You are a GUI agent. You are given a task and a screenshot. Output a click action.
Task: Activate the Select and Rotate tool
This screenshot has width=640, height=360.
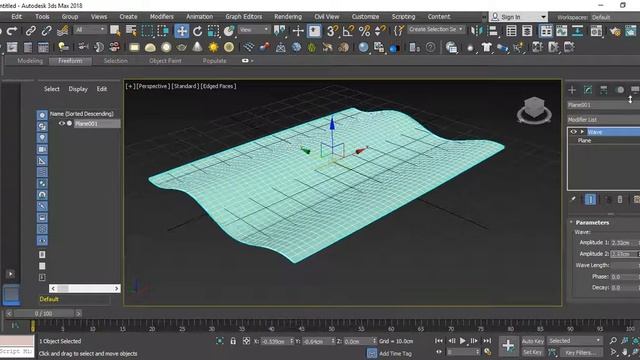198,31
